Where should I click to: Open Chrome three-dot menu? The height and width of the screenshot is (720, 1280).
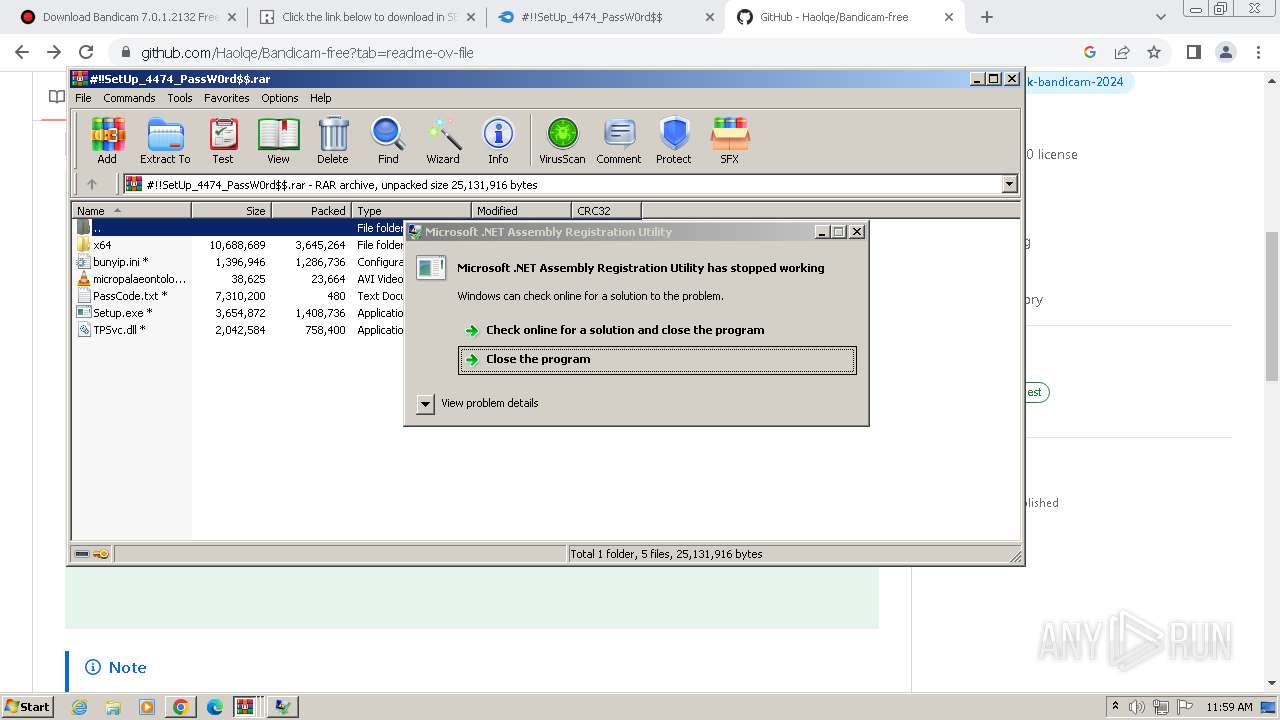(x=1258, y=52)
